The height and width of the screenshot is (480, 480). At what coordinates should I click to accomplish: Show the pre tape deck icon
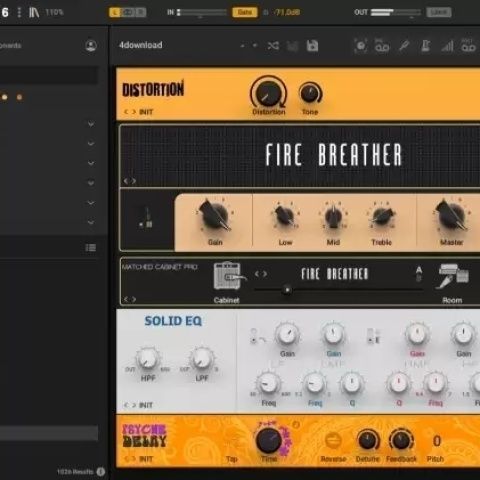[382, 46]
